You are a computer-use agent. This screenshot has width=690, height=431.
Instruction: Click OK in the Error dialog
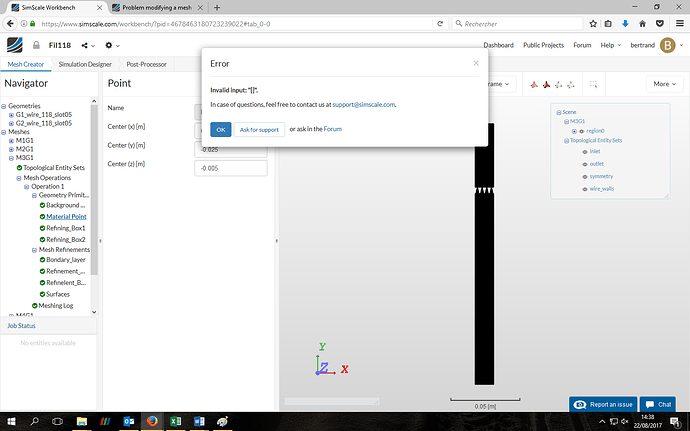click(x=220, y=129)
